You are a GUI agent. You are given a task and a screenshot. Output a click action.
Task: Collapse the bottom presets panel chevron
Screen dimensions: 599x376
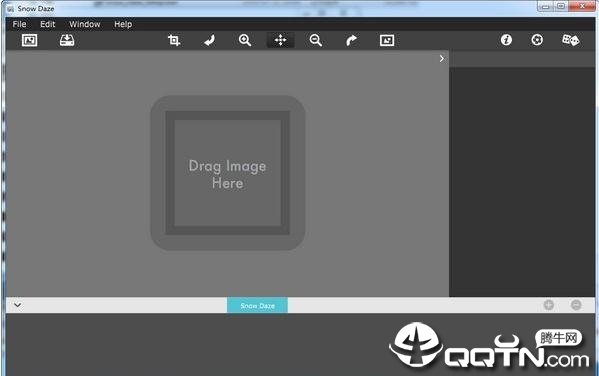[x=17, y=305]
